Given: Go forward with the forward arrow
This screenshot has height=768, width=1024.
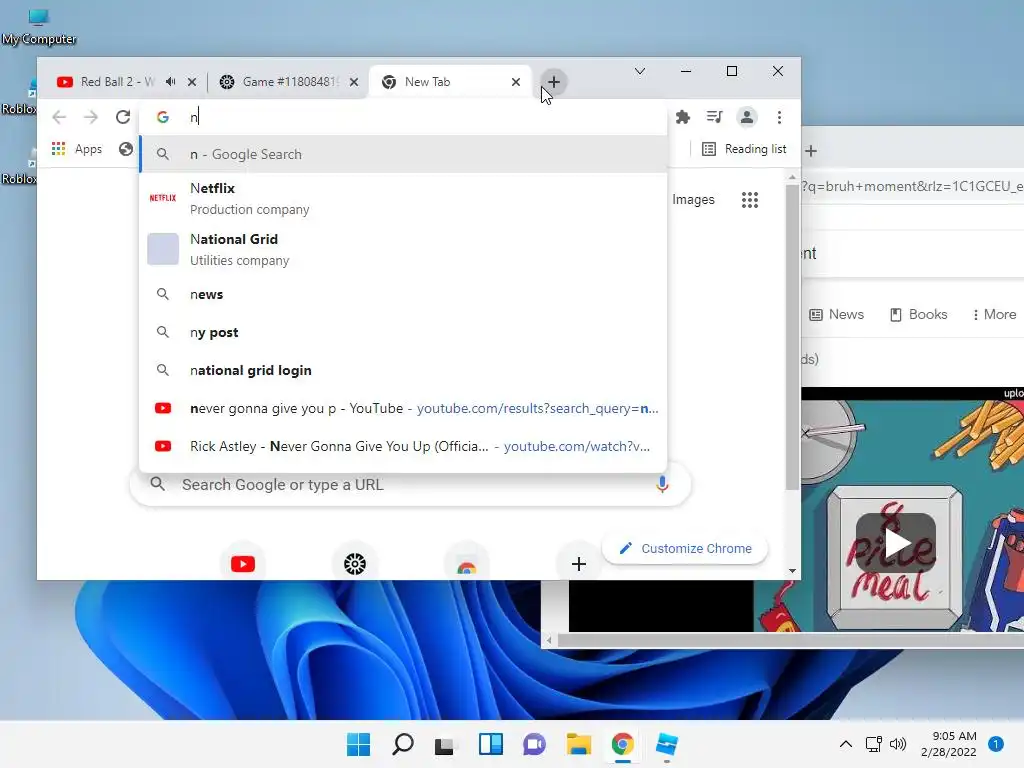Looking at the screenshot, I should click(91, 117).
